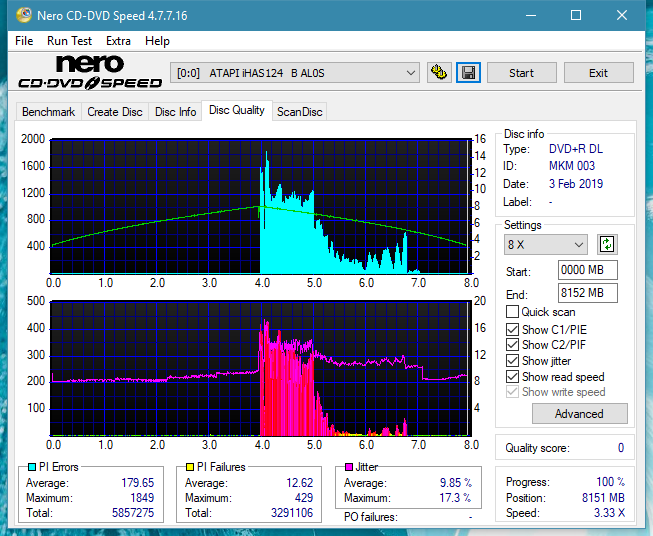Click the disc ID MKM 003
This screenshot has height=536, width=653.
tap(572, 166)
